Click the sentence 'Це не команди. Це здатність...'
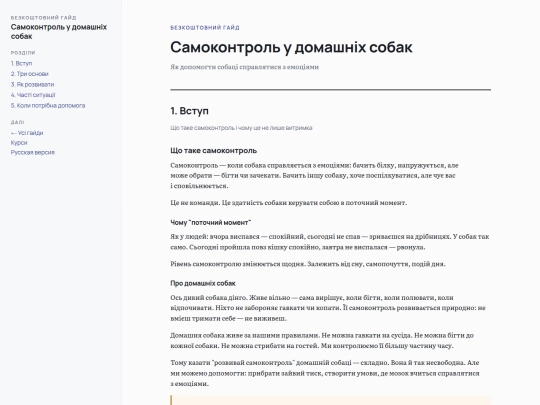This screenshot has width=540, height=405. coord(289,202)
